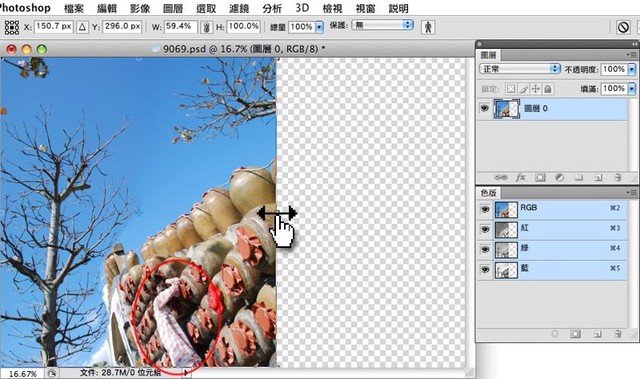Image resolution: width=640 pixels, height=379 pixels.
Task: Open the 選取 menu
Action: tap(206, 8)
